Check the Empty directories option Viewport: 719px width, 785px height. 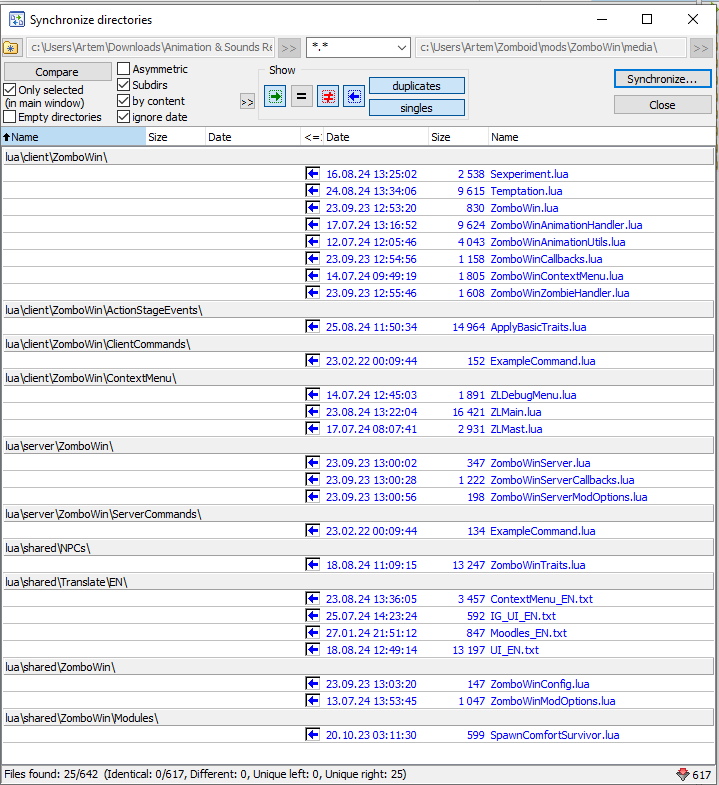click(x=10, y=118)
